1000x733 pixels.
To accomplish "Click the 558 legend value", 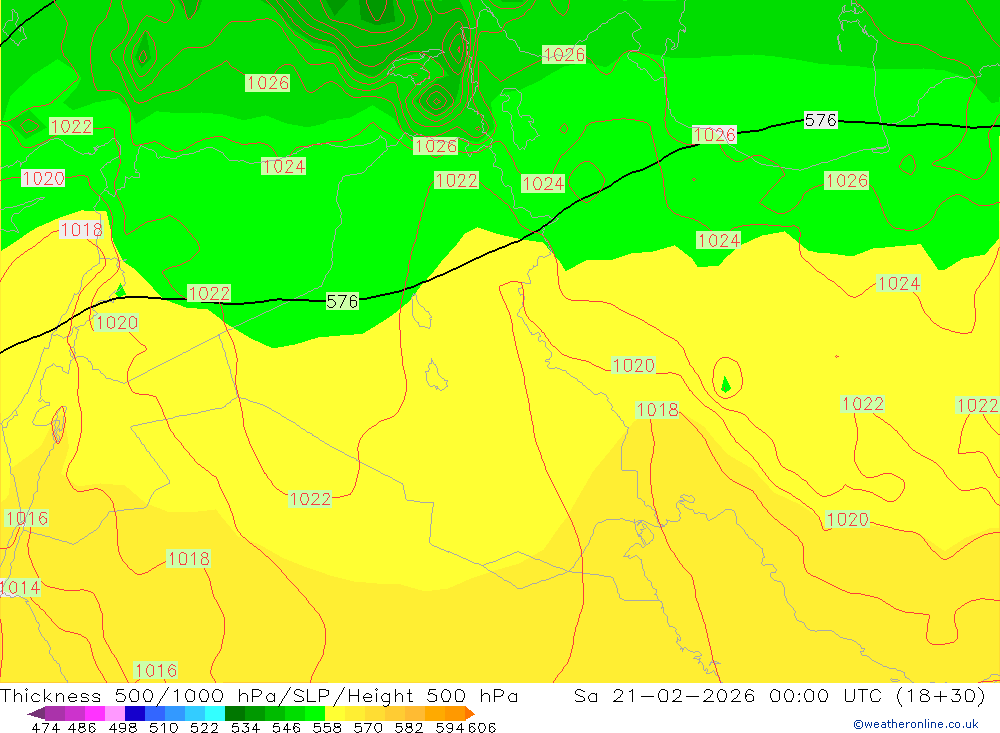I will click(327, 727).
